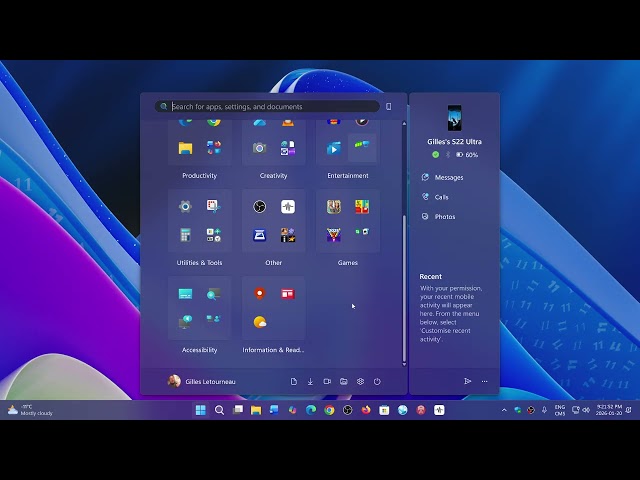Image resolution: width=640 pixels, height=480 pixels.
Task: Open Photos in the phone panel
Action: (x=439, y=217)
